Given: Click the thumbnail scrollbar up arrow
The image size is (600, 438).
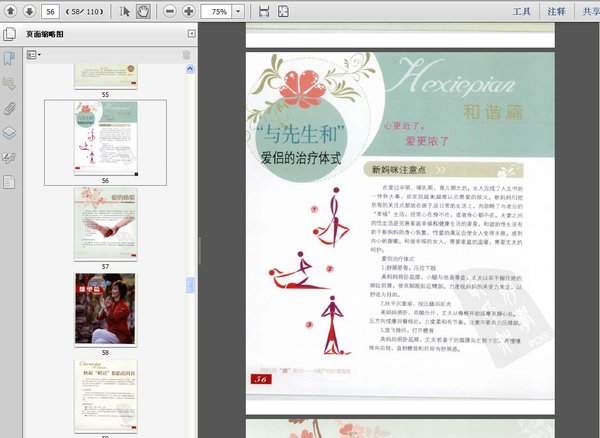Looking at the screenshot, I should pos(190,69).
